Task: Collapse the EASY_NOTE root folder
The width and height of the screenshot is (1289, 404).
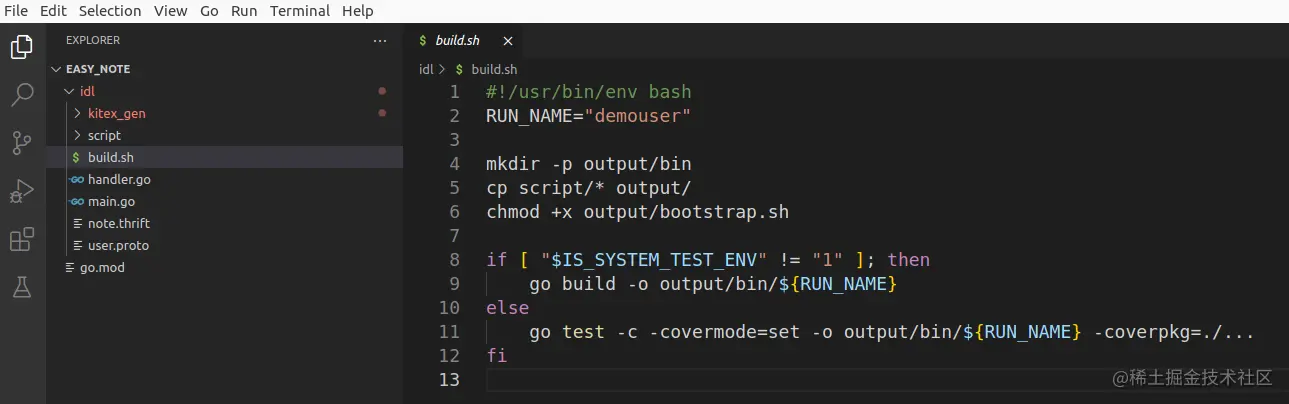Action: pyautogui.click(x=56, y=69)
